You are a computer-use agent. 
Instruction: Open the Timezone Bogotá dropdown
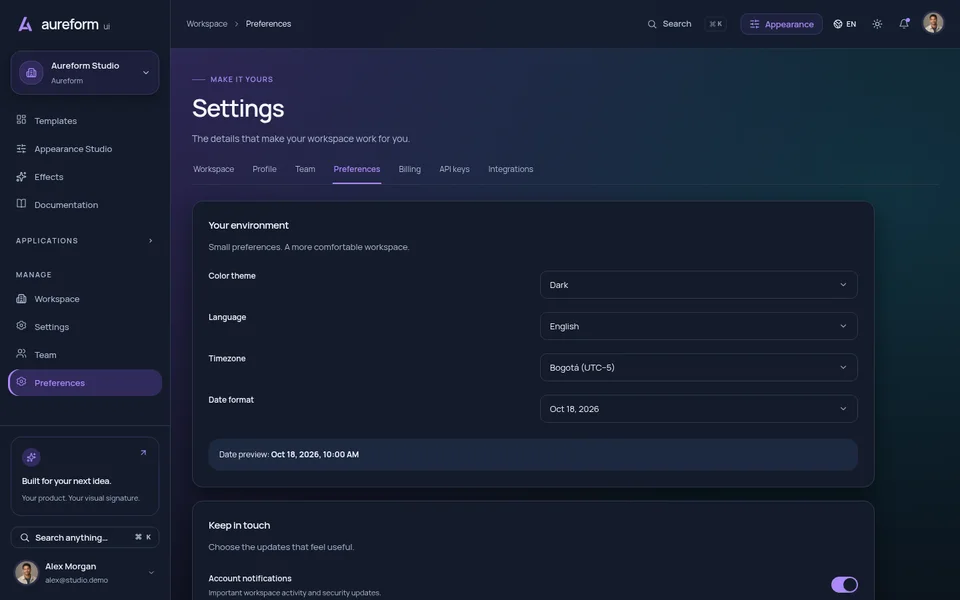(699, 367)
